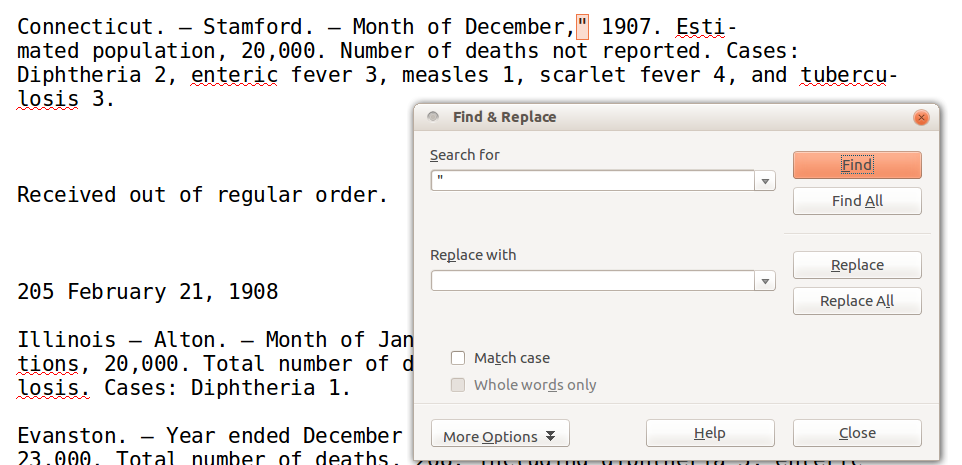Screen dimensions: 962x465
Task: Enable the Match case checkbox
Action: pyautogui.click(x=458, y=358)
